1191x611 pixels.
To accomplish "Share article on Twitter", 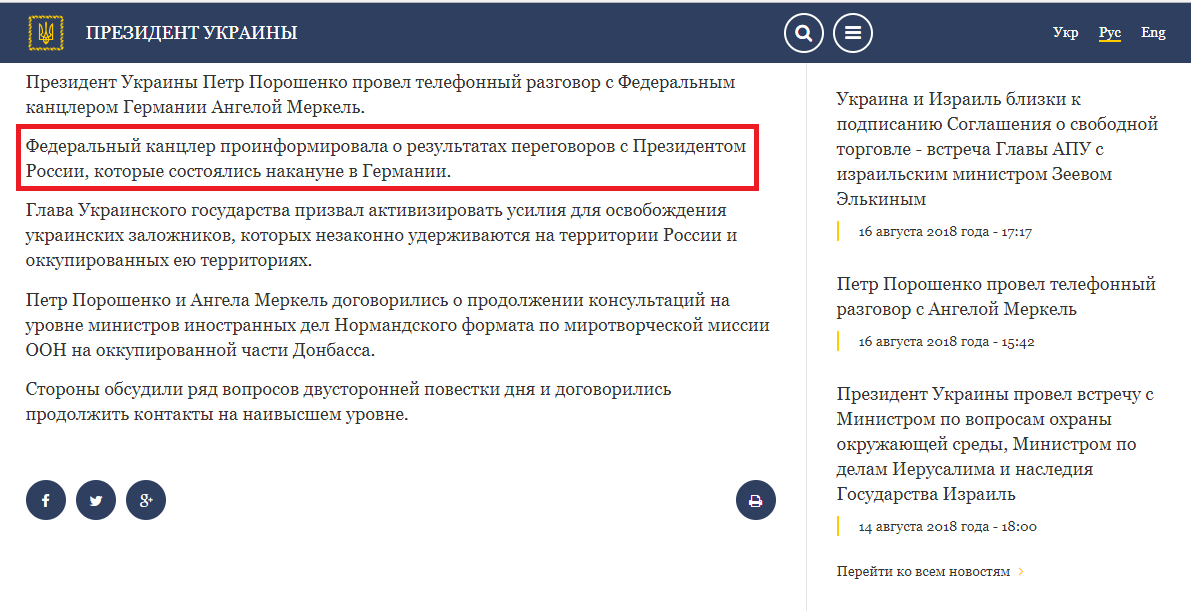I will tap(96, 500).
